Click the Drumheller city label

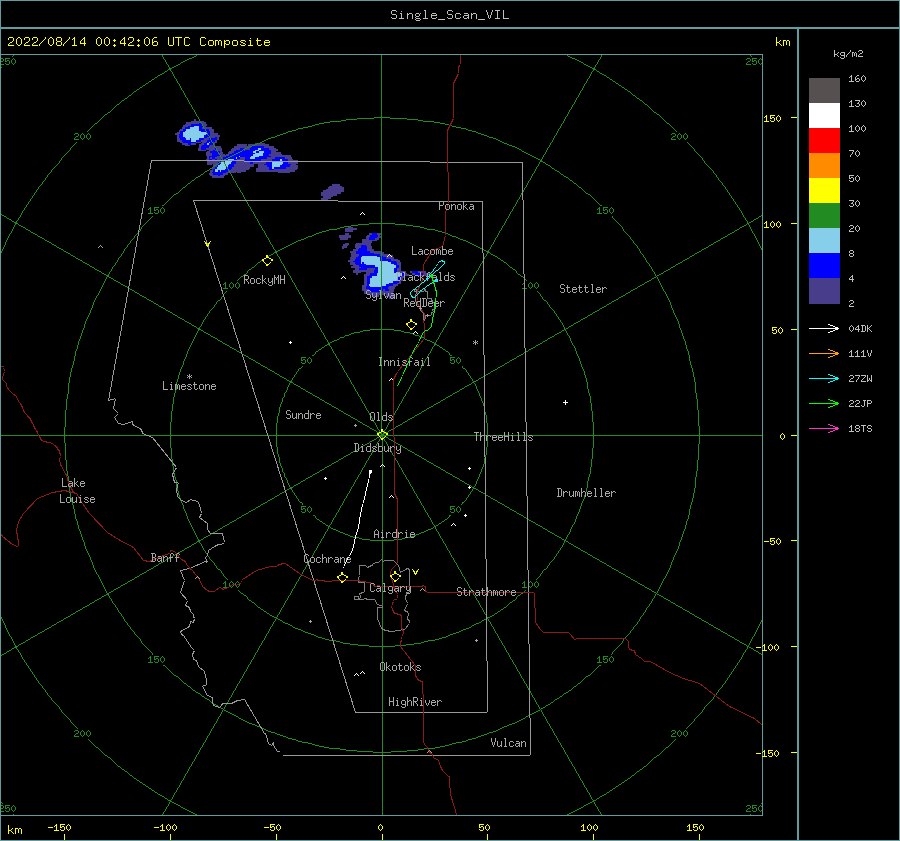coord(586,493)
